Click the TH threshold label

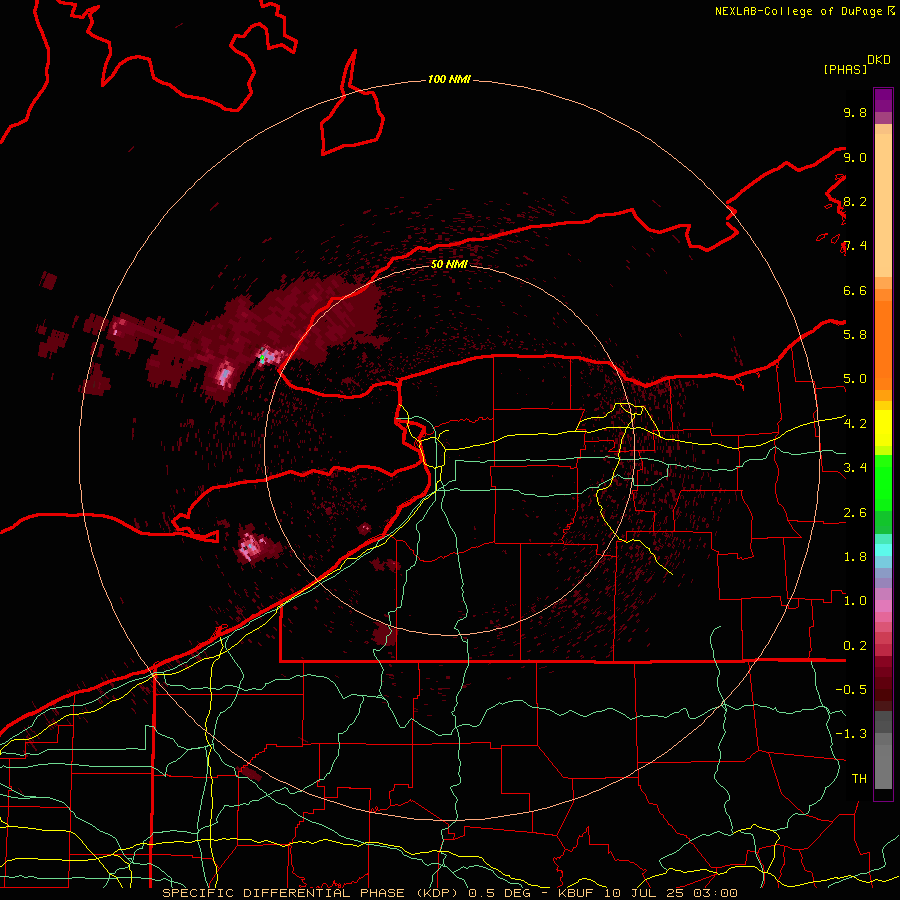click(x=859, y=779)
